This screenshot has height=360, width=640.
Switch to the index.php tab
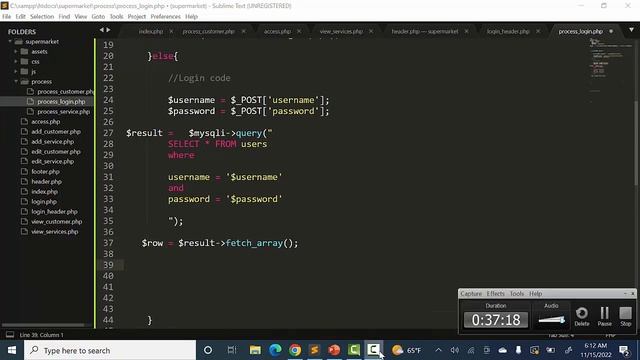point(151,31)
